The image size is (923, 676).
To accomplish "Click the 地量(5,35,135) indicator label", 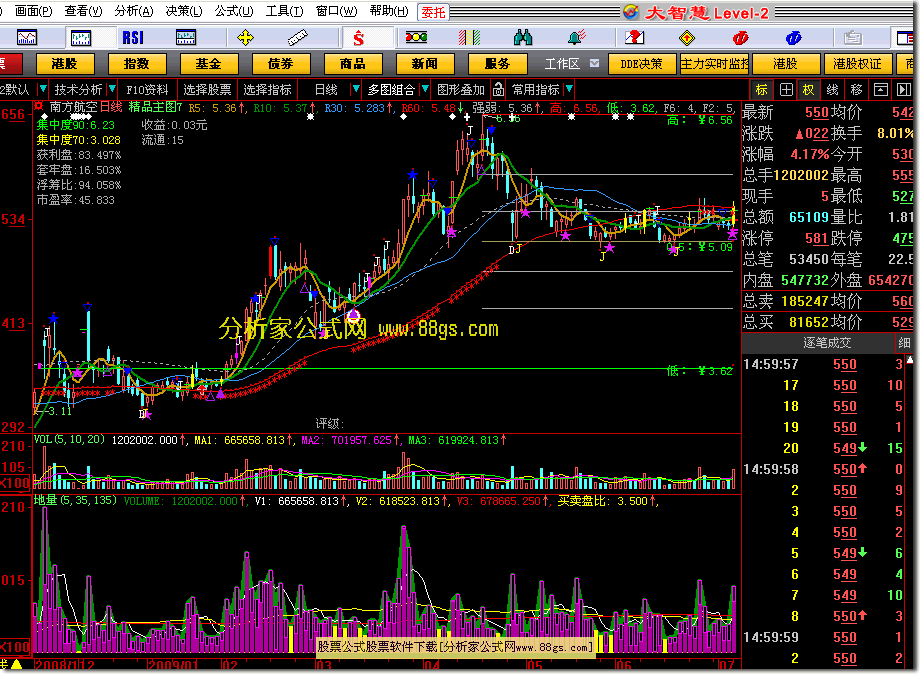I will pyautogui.click(x=75, y=500).
